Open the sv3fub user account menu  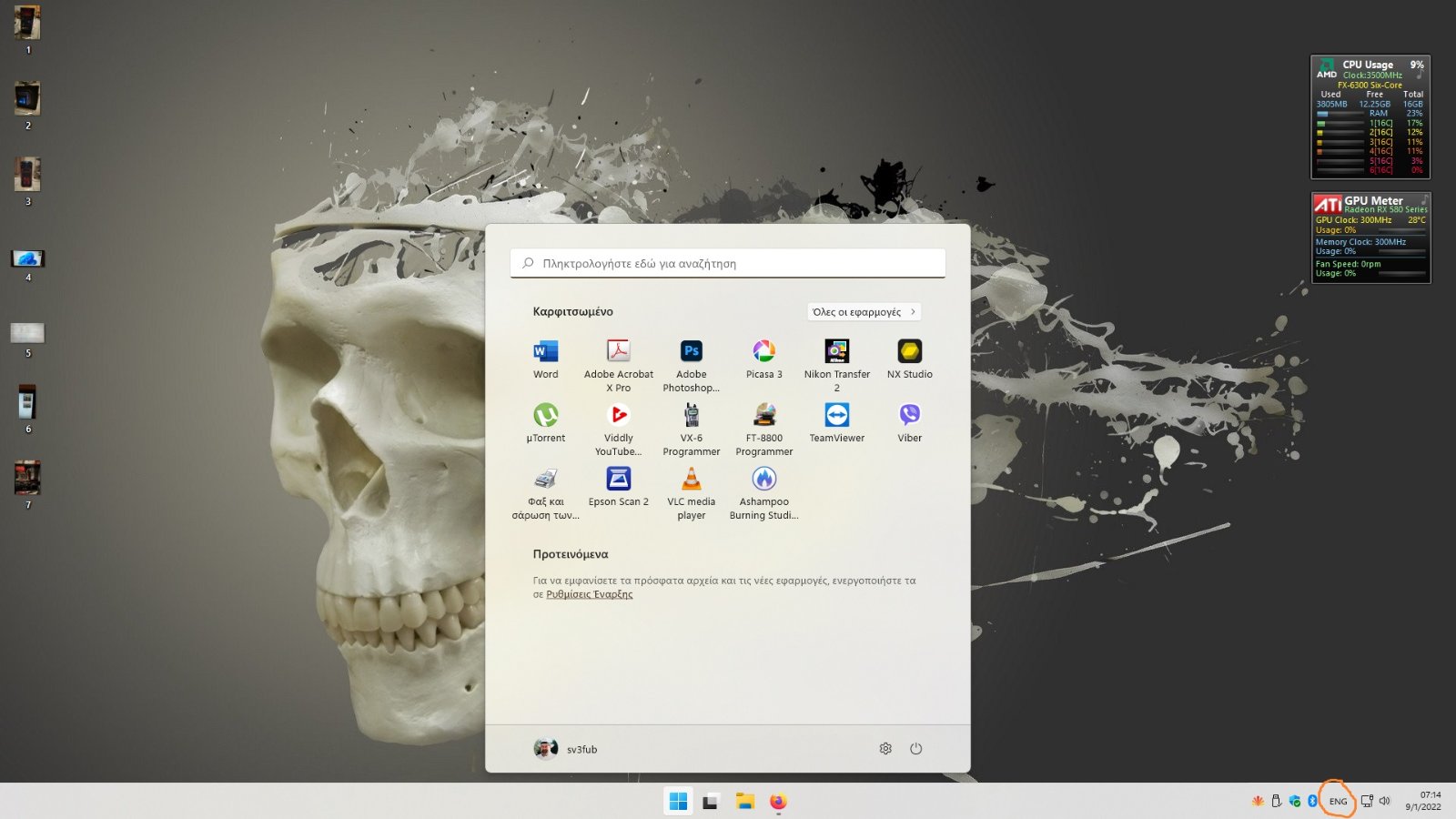coord(566,749)
